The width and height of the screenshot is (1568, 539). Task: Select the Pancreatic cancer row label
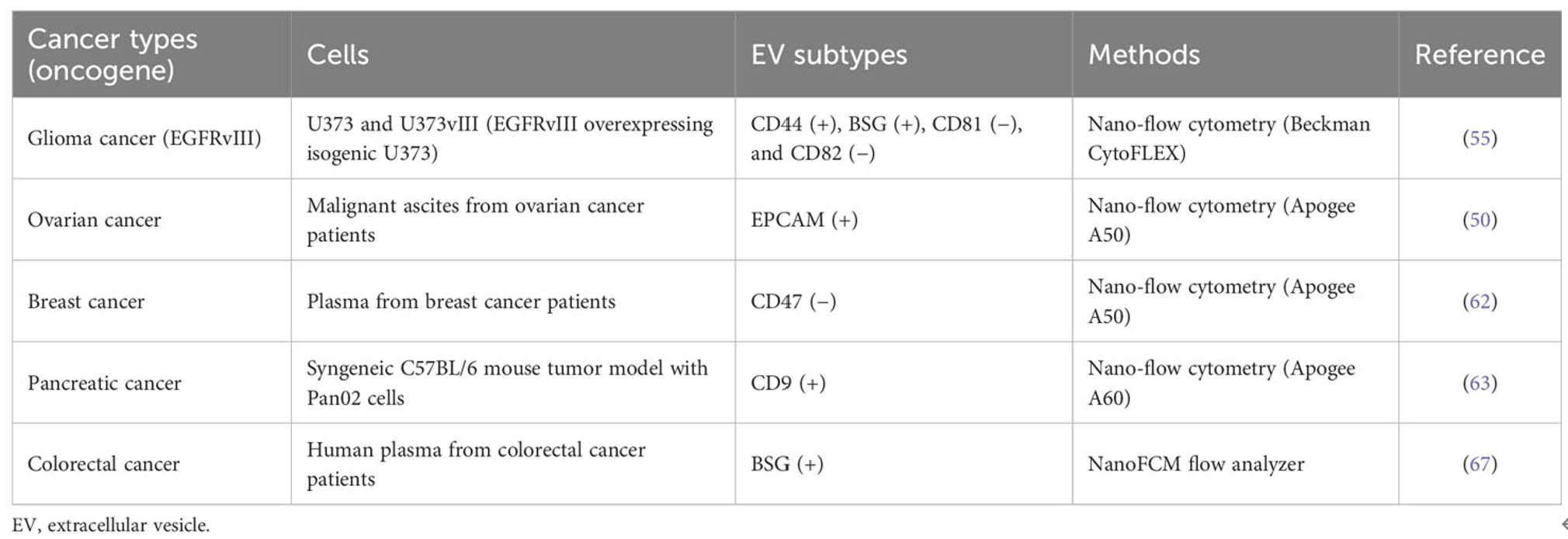104,383
